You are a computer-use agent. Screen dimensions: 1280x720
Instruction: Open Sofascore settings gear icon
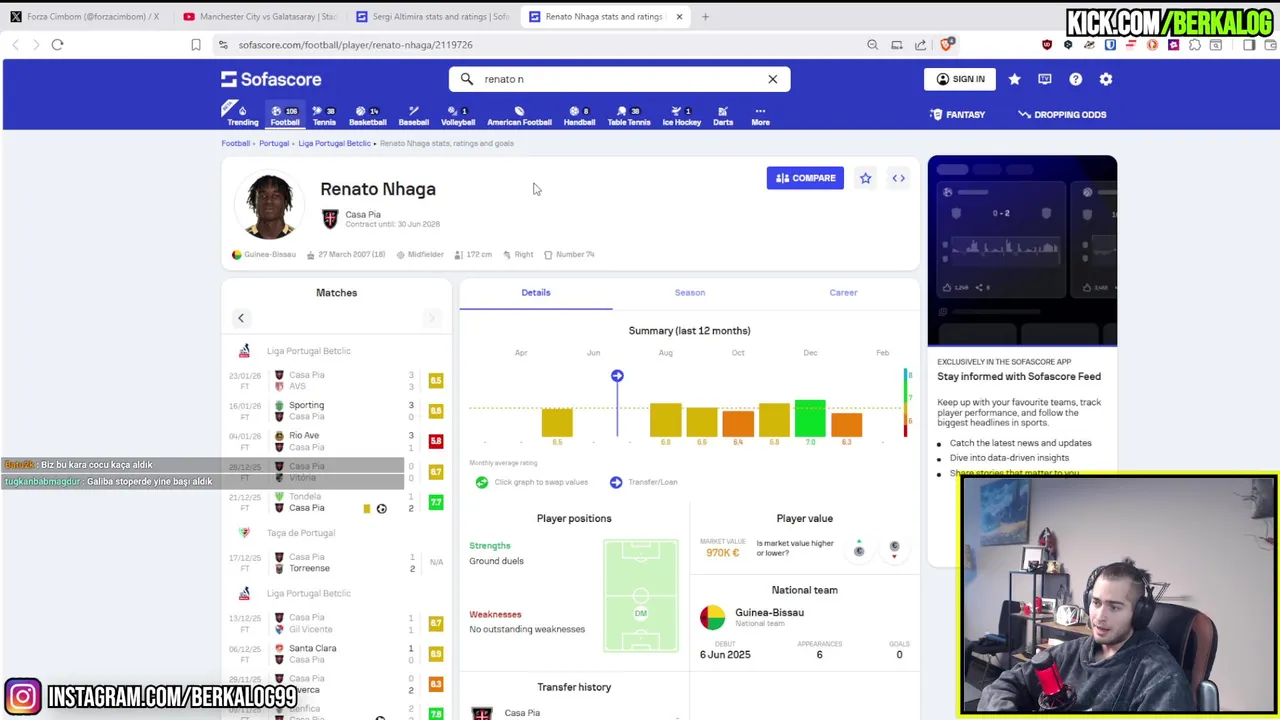coord(1106,79)
